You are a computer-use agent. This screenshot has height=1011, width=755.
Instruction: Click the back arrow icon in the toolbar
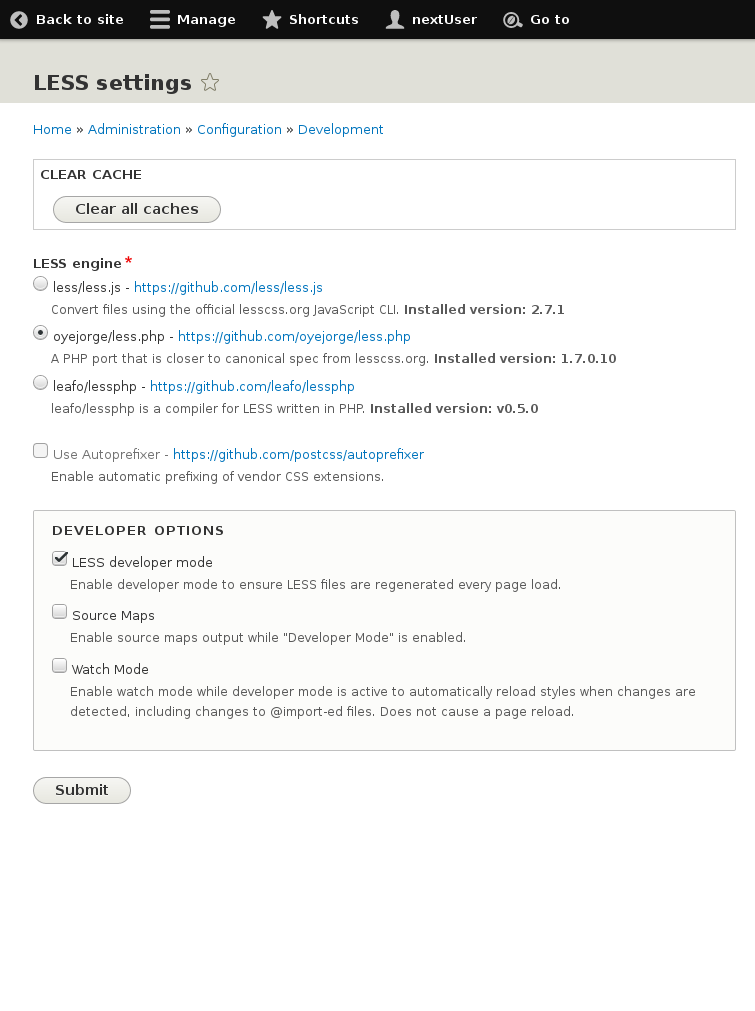[20, 19]
